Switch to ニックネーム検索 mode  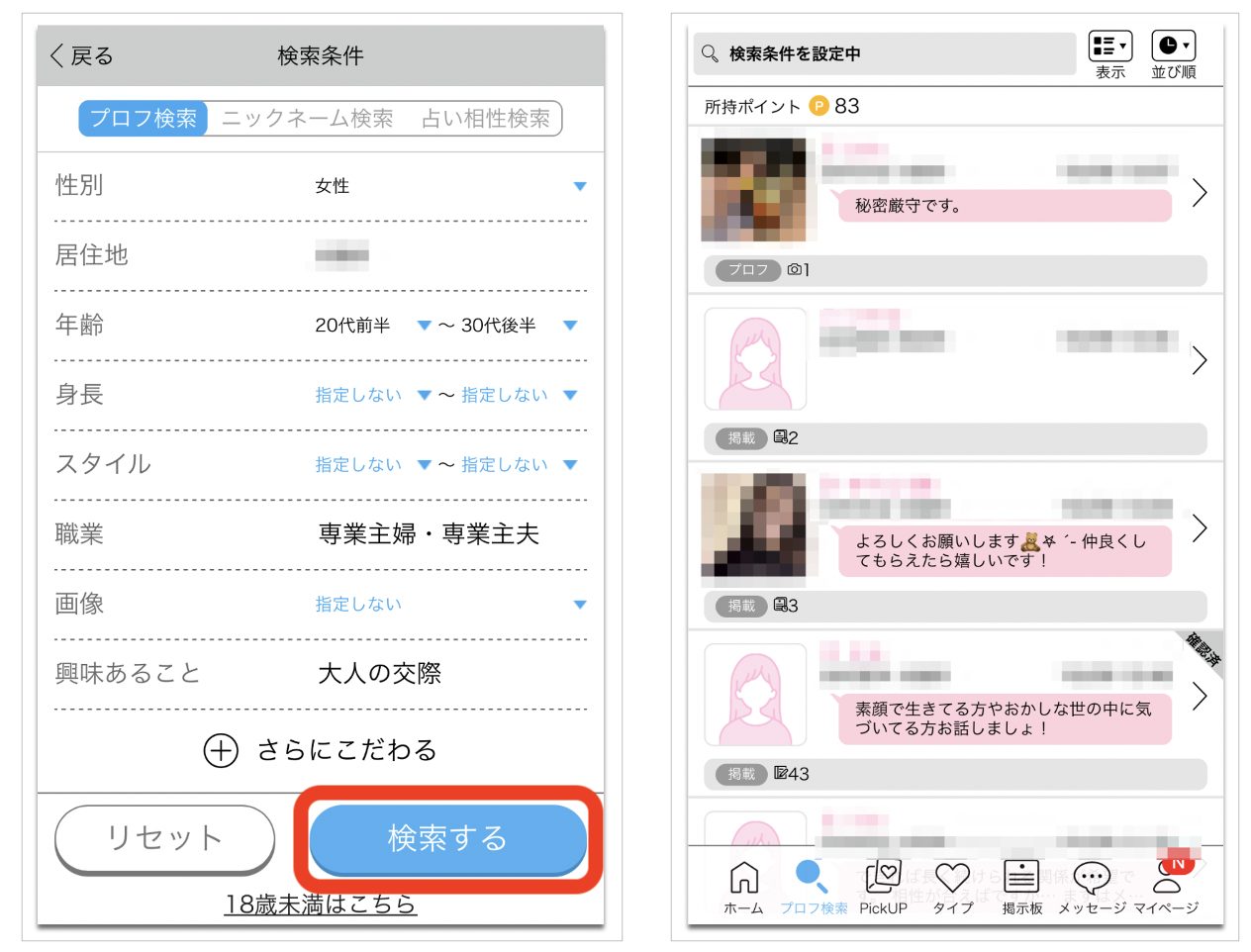point(308,119)
